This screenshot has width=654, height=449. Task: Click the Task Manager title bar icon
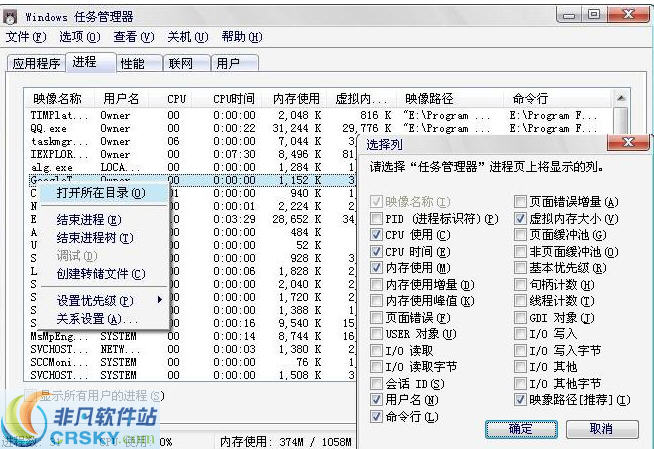point(10,17)
